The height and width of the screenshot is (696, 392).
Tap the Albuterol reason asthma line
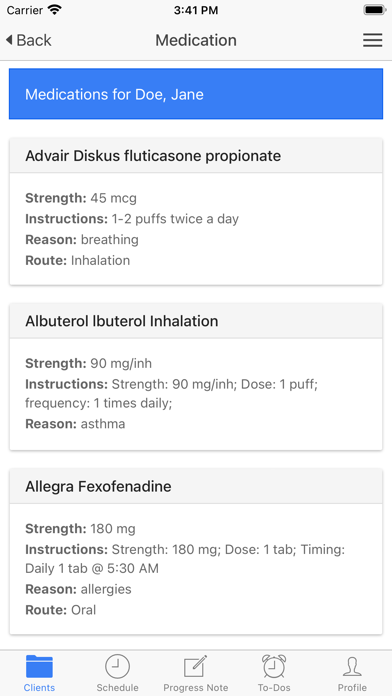pos(75,424)
